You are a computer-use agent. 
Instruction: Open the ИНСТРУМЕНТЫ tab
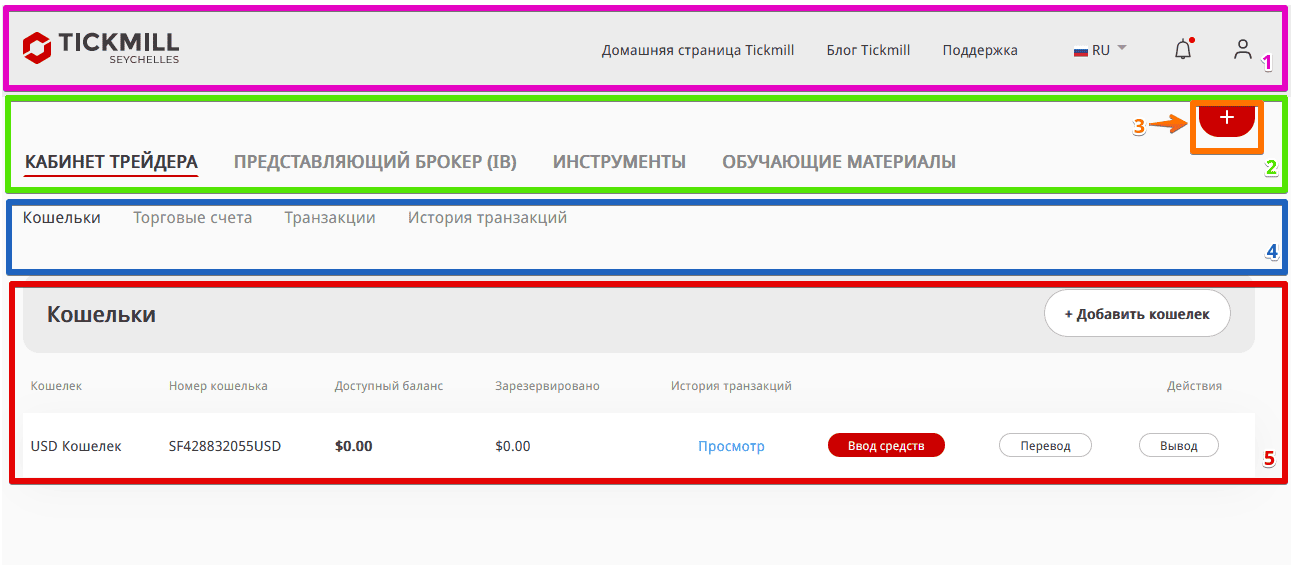(619, 161)
